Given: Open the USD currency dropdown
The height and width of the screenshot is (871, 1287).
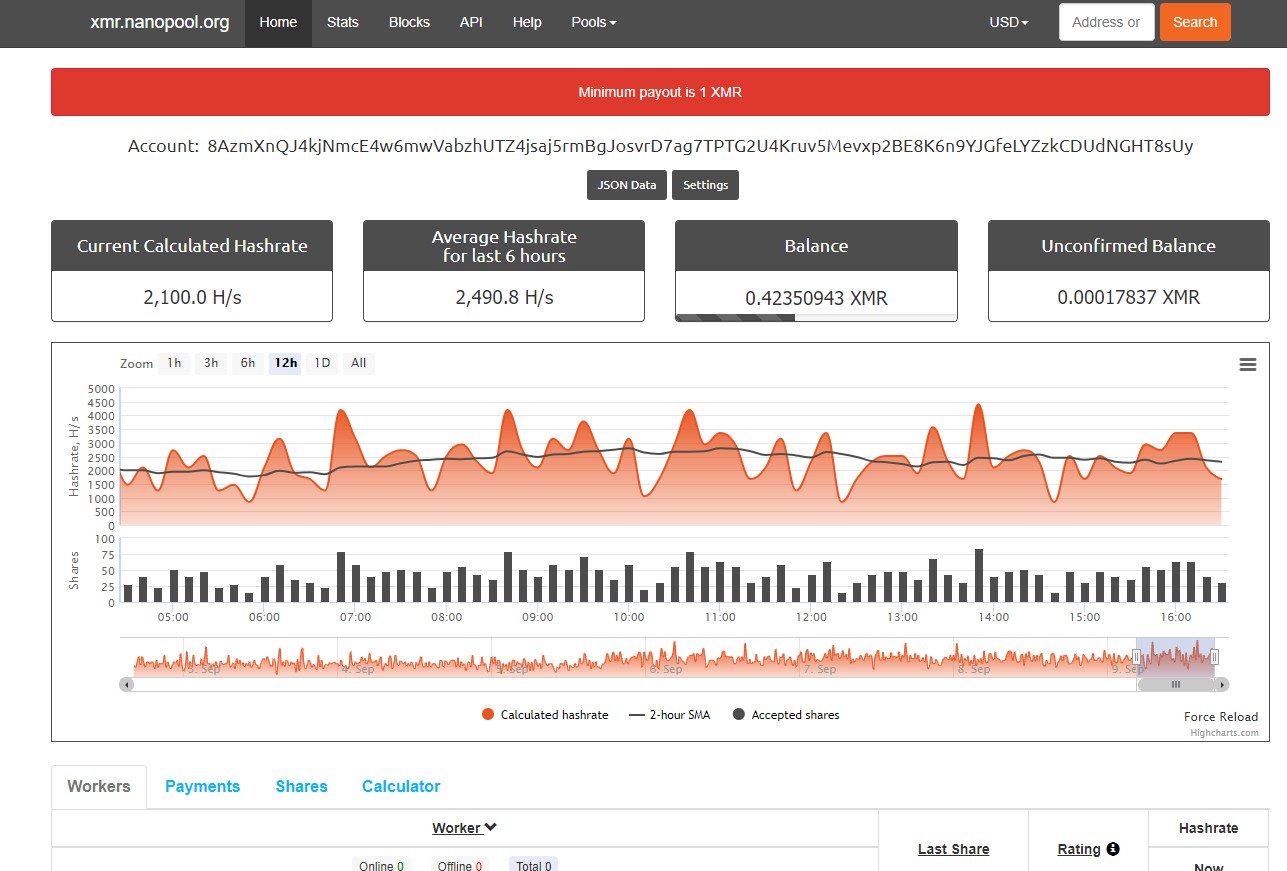Looking at the screenshot, I should pyautogui.click(x=1008, y=22).
